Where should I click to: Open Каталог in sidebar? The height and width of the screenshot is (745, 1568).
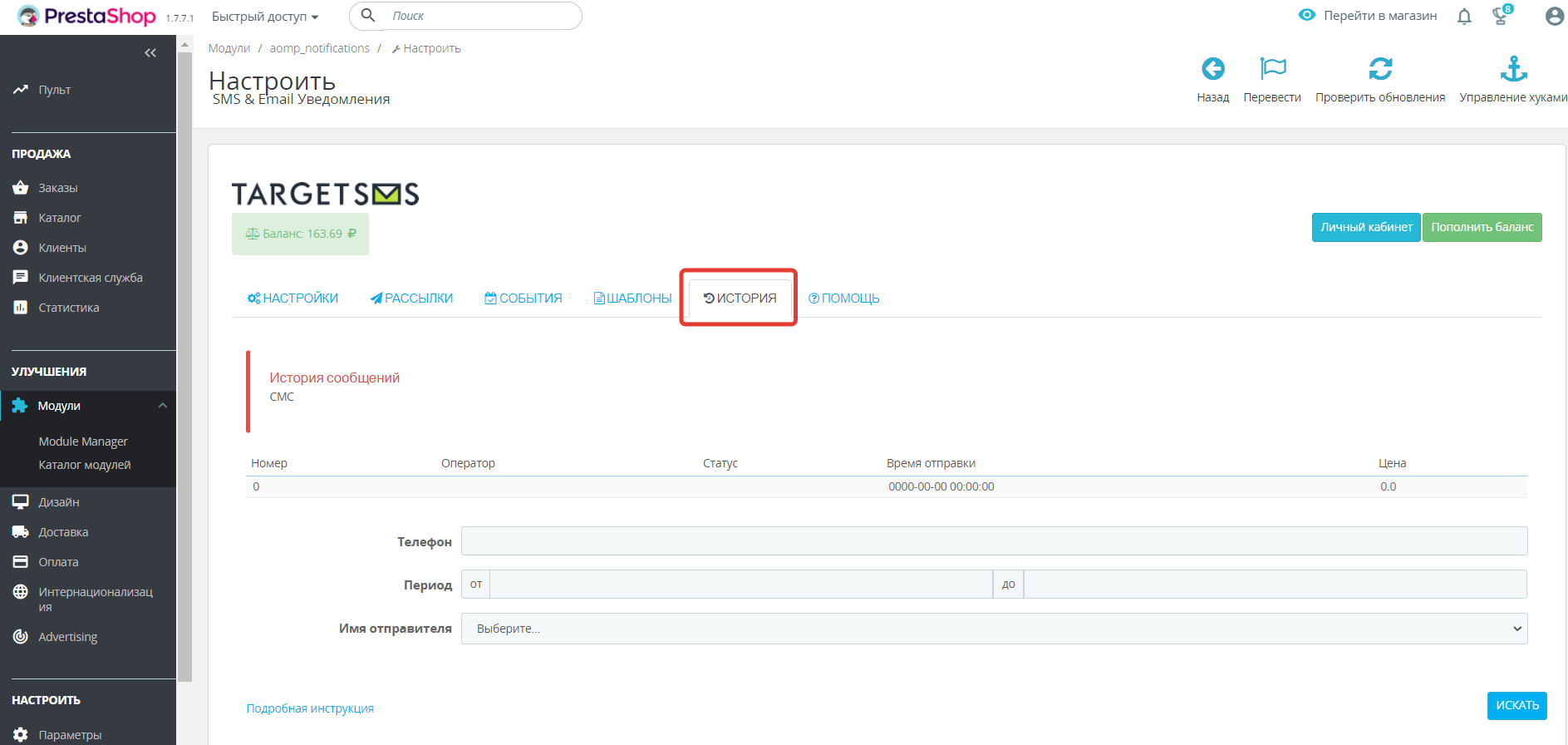pos(60,218)
